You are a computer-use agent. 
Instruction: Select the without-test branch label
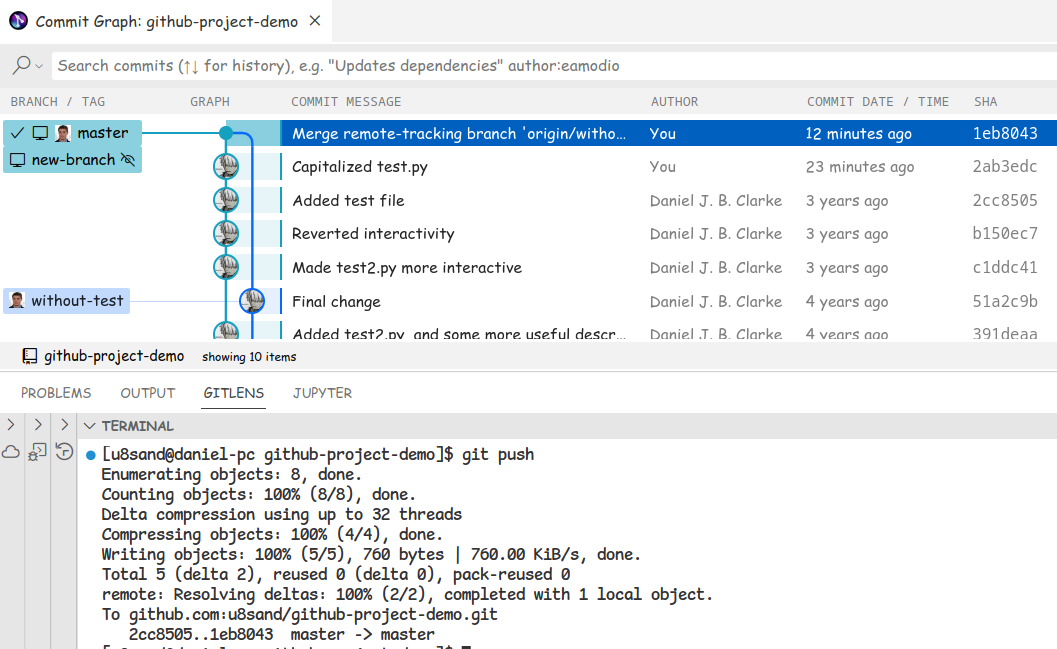point(76,301)
